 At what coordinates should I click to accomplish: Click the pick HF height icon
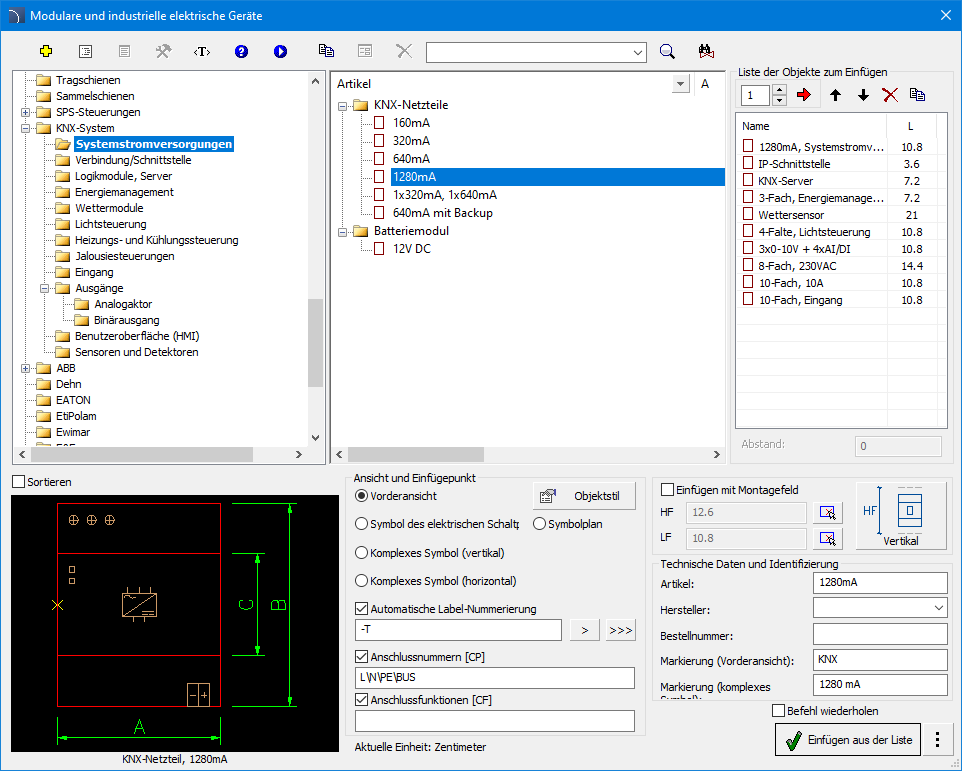click(x=827, y=513)
